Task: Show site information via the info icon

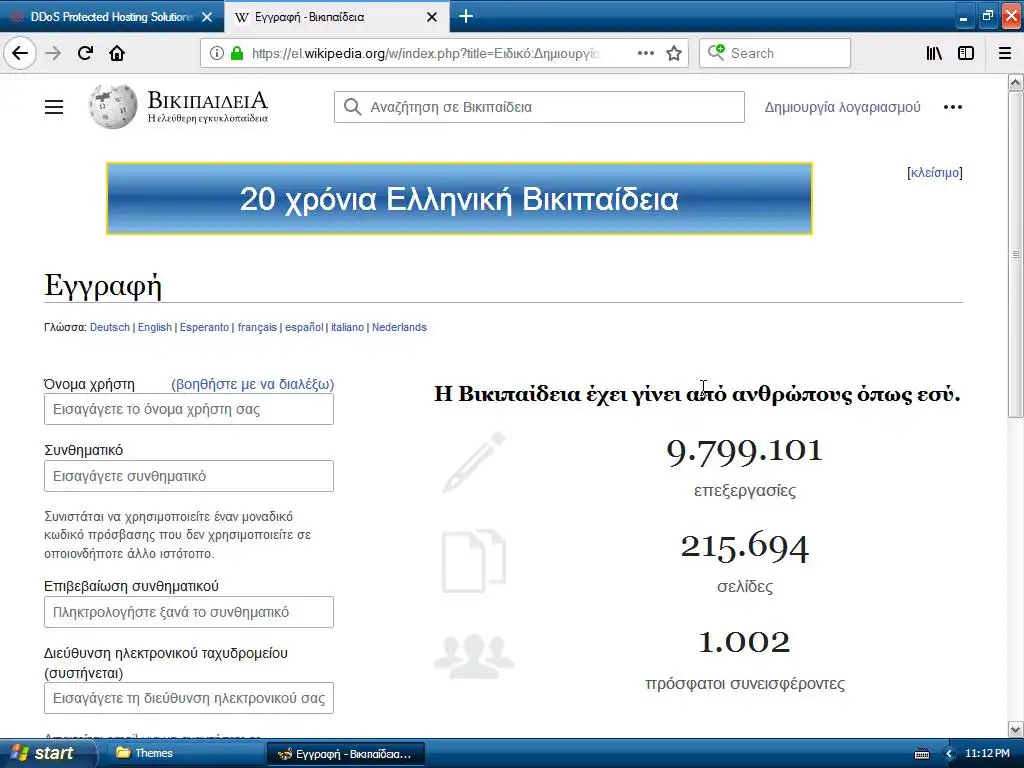Action: pos(216,54)
